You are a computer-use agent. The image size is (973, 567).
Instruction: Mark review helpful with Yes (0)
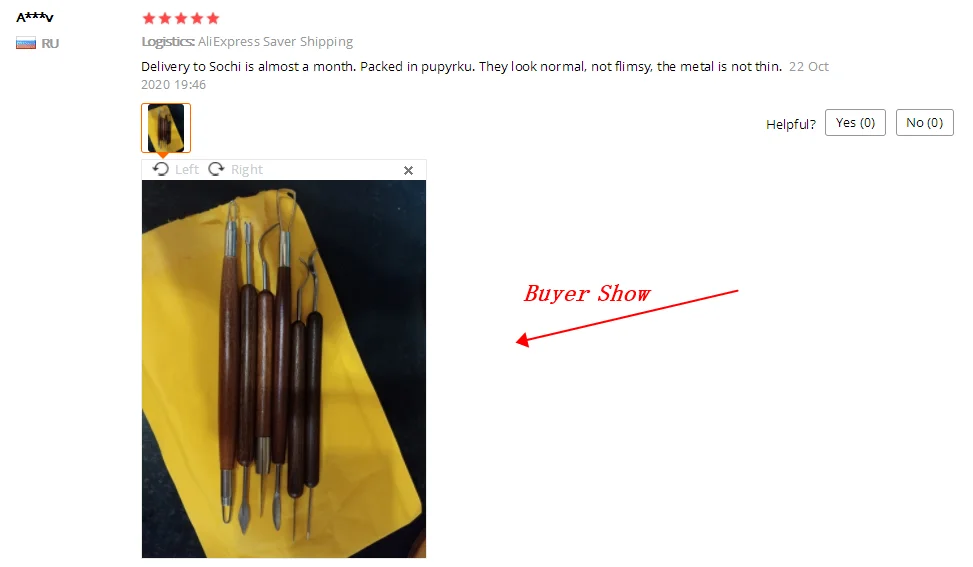(855, 122)
